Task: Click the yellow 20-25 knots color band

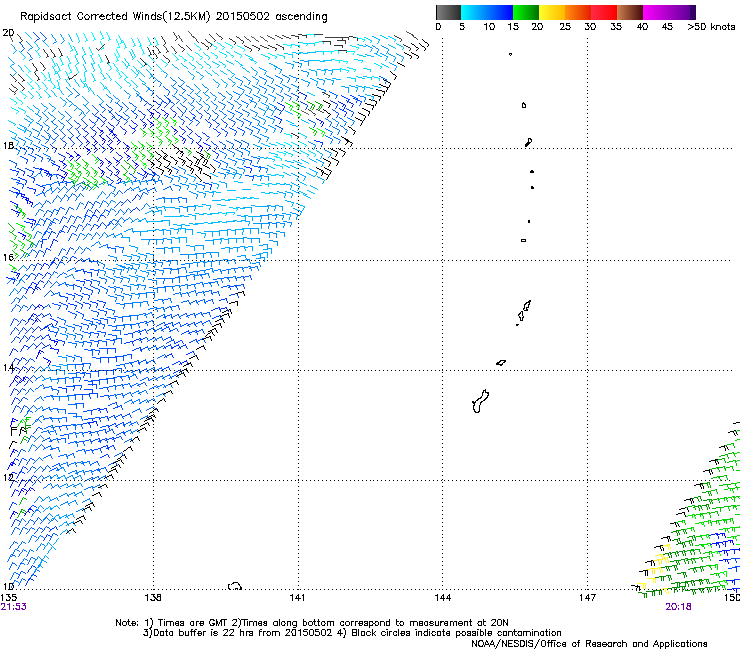Action: pos(552,12)
